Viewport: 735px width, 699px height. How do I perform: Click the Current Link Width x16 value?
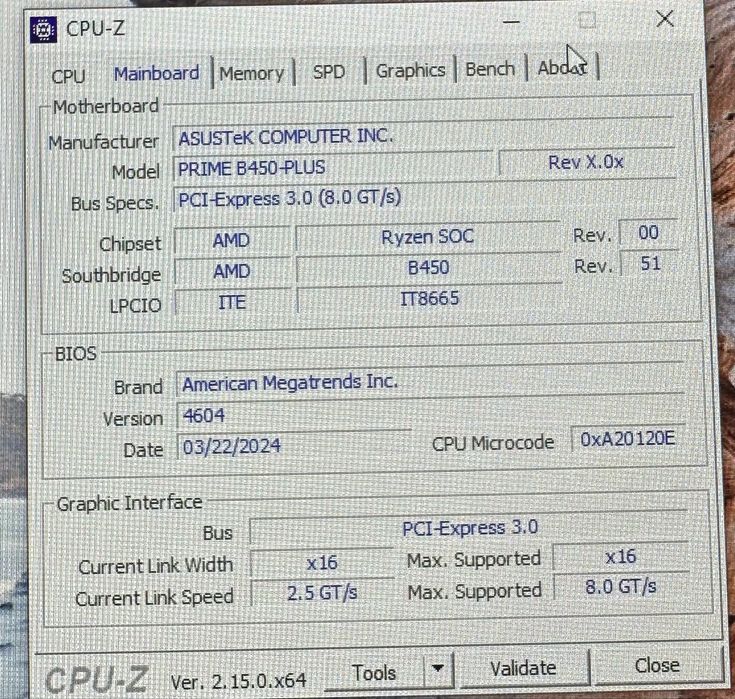[322, 563]
